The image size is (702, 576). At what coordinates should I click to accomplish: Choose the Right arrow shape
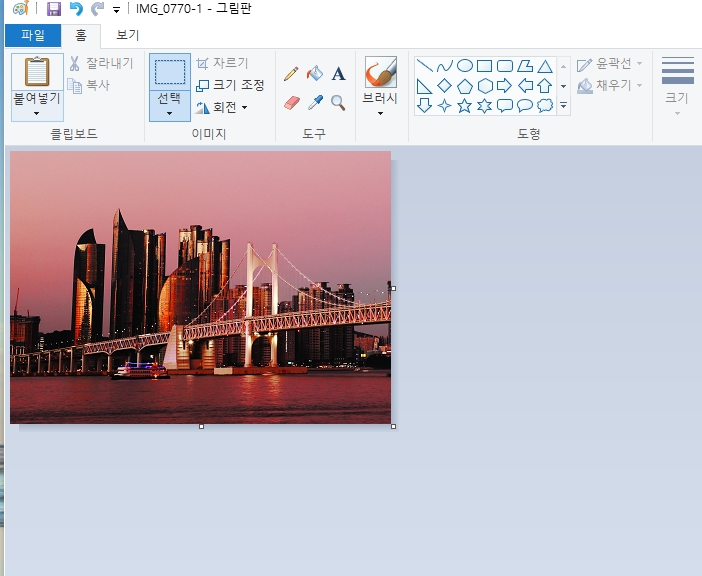(x=504, y=85)
